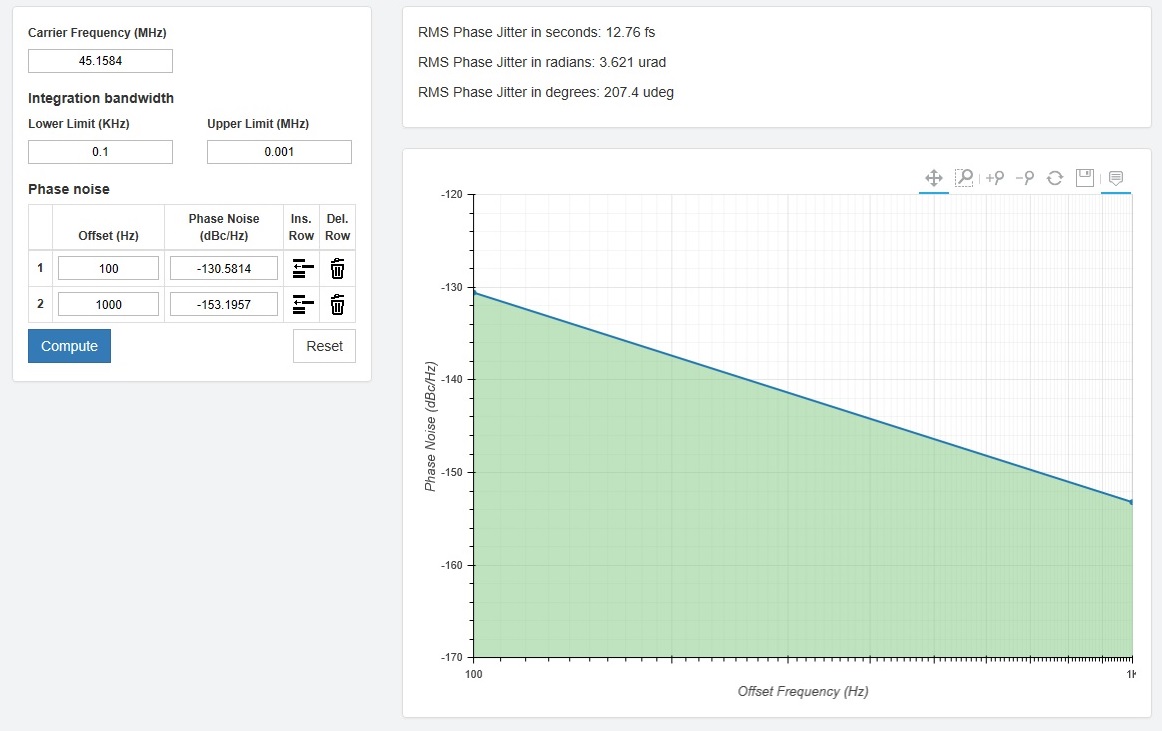Click the 'RMS Phase Jitter in seconds' result
Viewport: 1162px width, 731px height.
[537, 32]
